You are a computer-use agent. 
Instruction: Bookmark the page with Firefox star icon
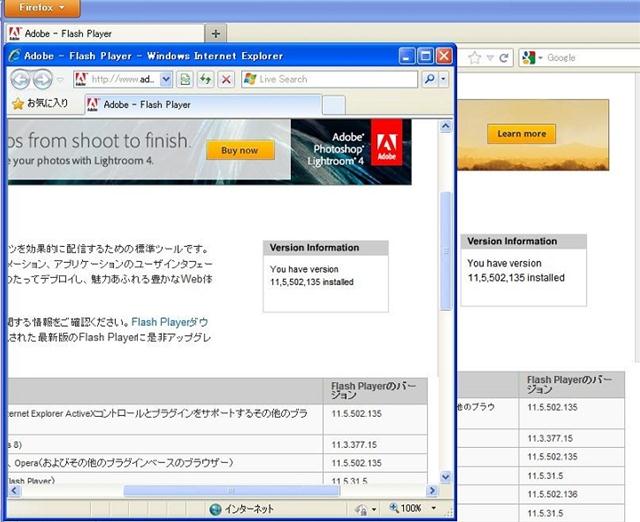[x=474, y=58]
